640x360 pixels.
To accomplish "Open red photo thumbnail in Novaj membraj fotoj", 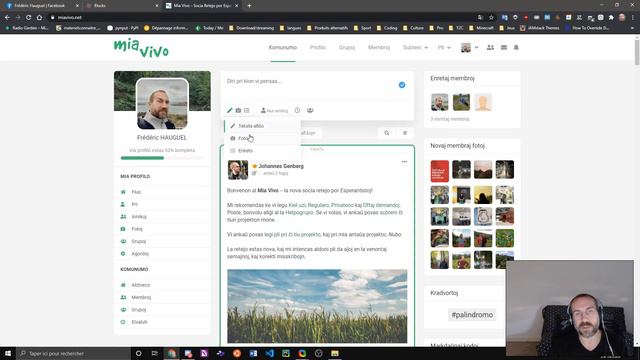I will pos(440,171).
